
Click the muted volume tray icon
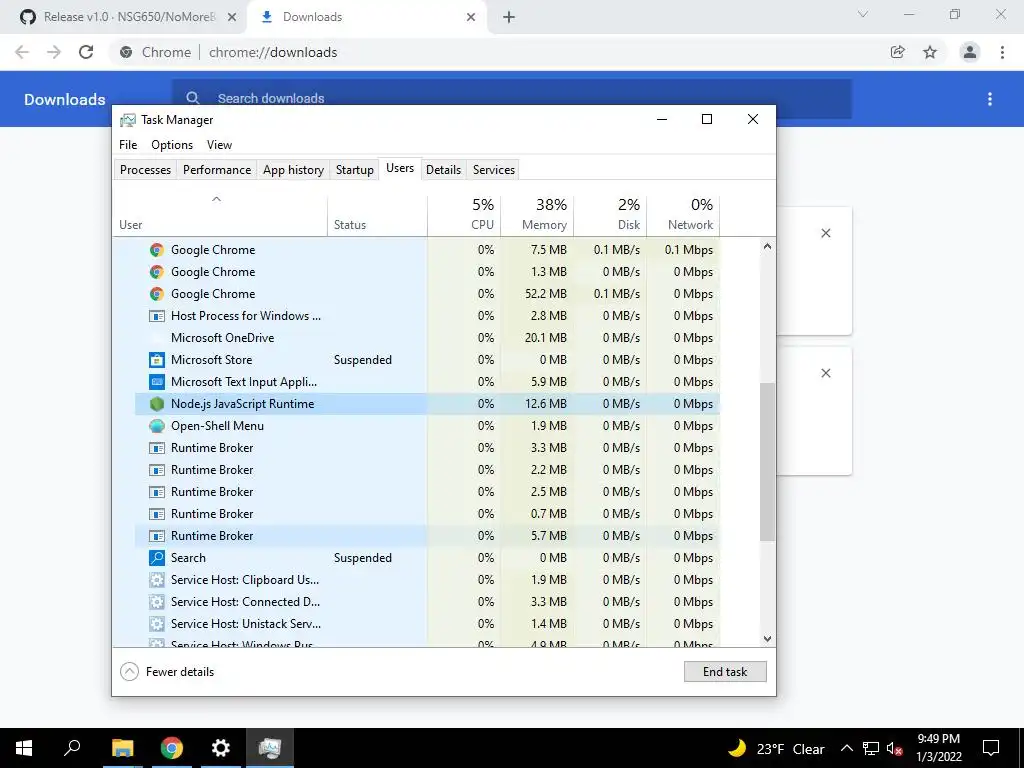894,748
